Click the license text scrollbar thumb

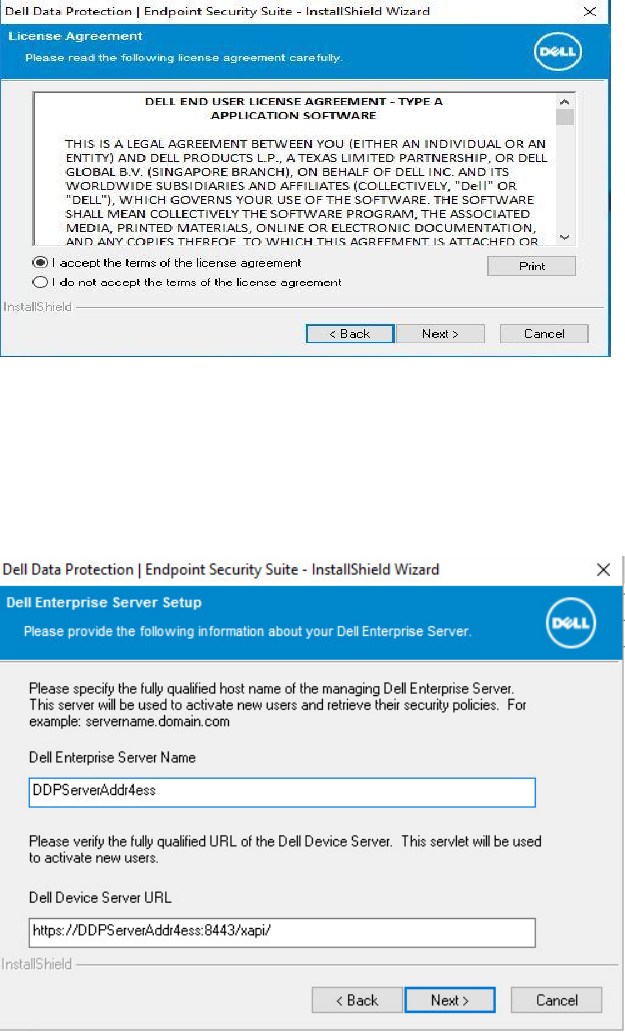click(x=565, y=118)
